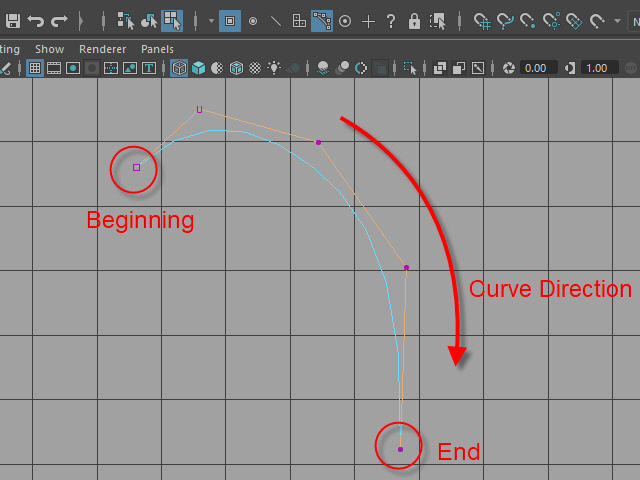Toggle wireframe display cube in panel toolbar

(x=179, y=68)
